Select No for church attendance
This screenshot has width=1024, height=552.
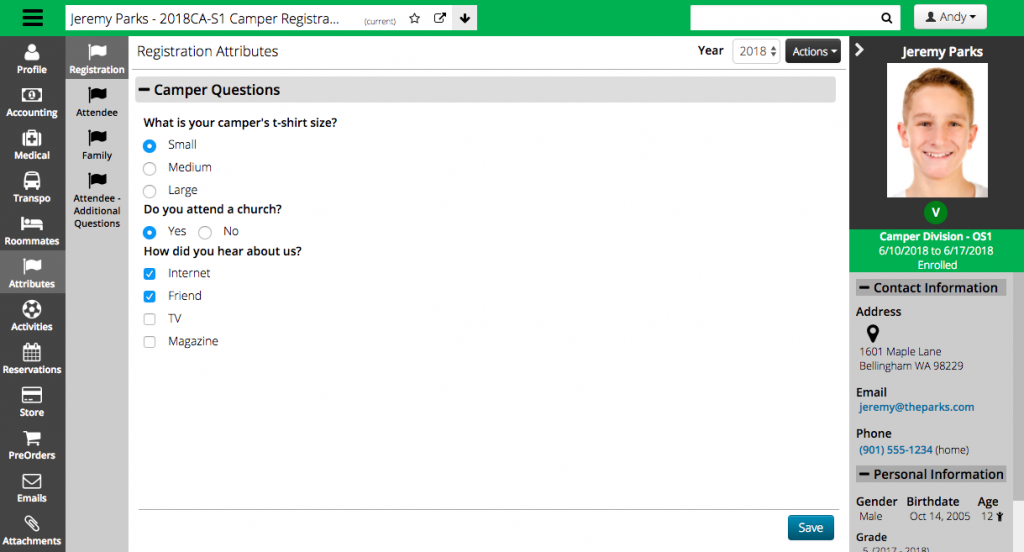206,232
